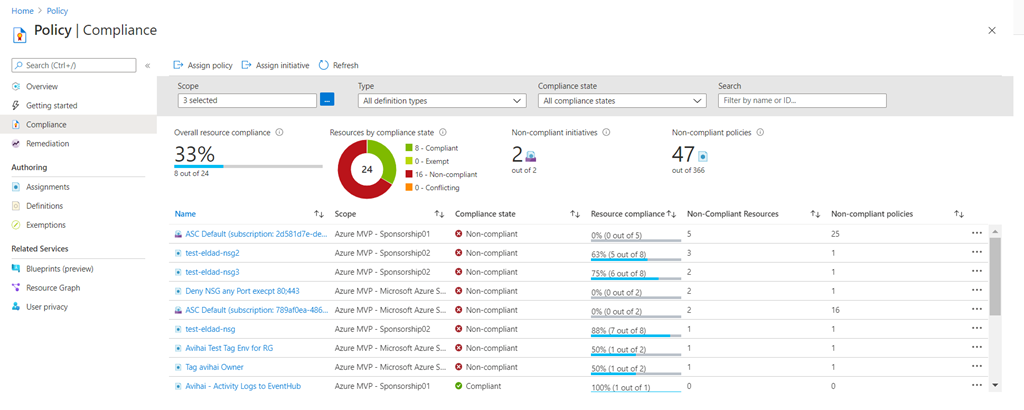Click the policy icon next to 47
The image size is (1024, 410).
coord(703,156)
